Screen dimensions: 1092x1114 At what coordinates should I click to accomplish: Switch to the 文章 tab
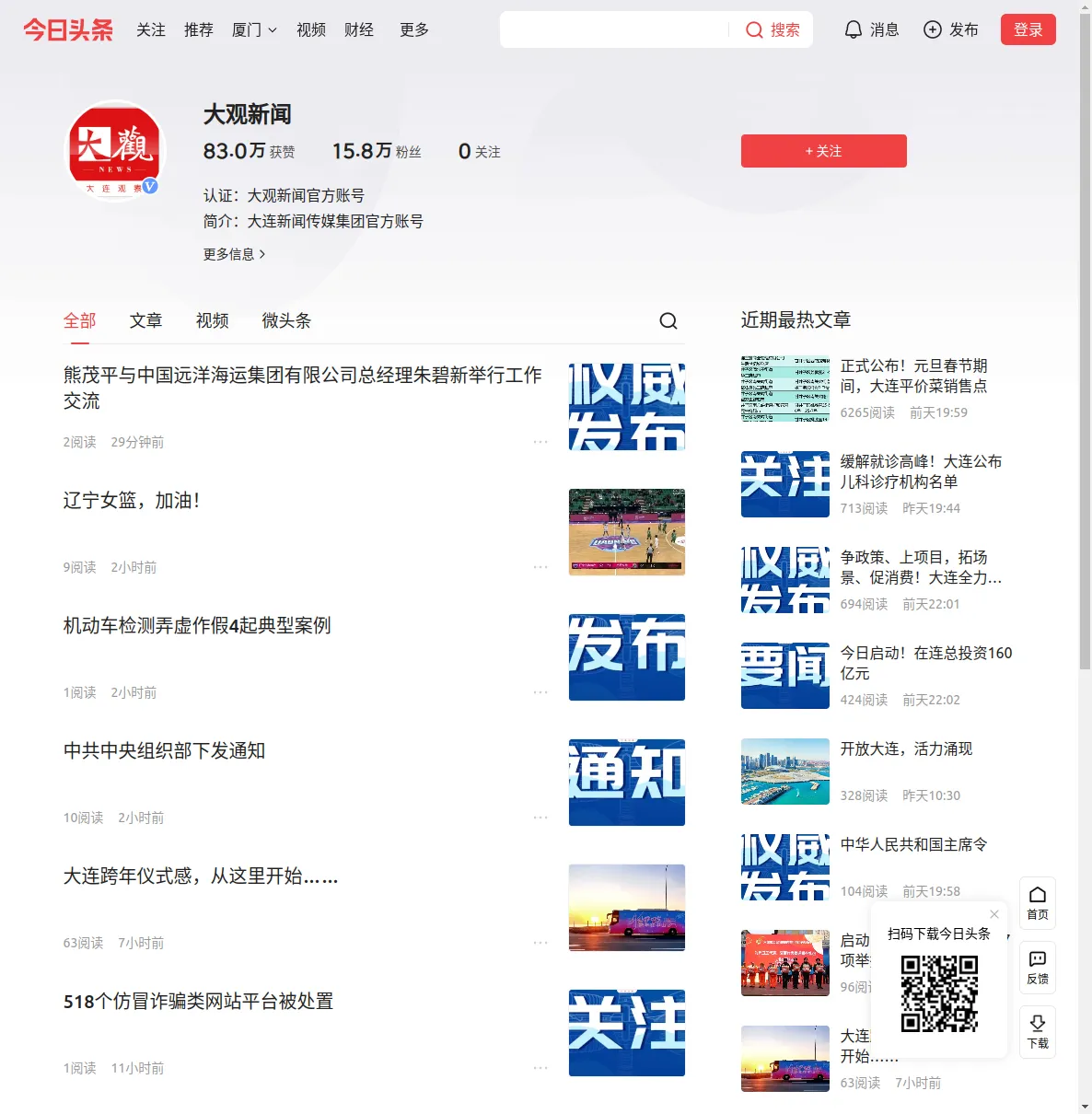pyautogui.click(x=145, y=320)
